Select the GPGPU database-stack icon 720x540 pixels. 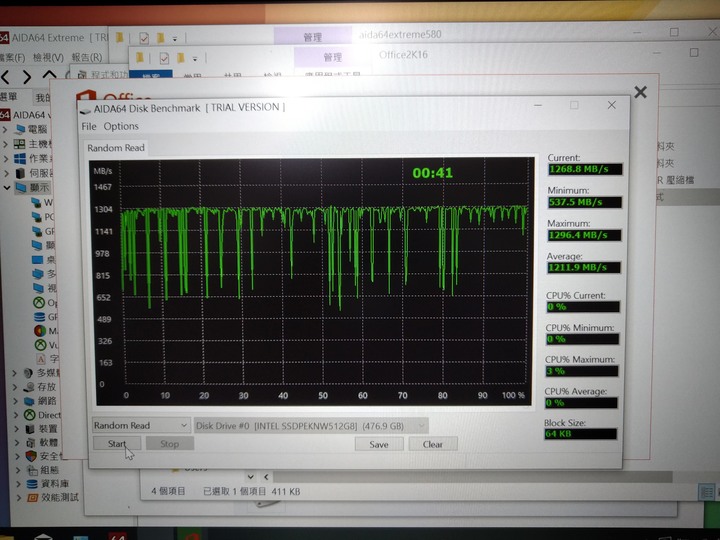(39, 317)
